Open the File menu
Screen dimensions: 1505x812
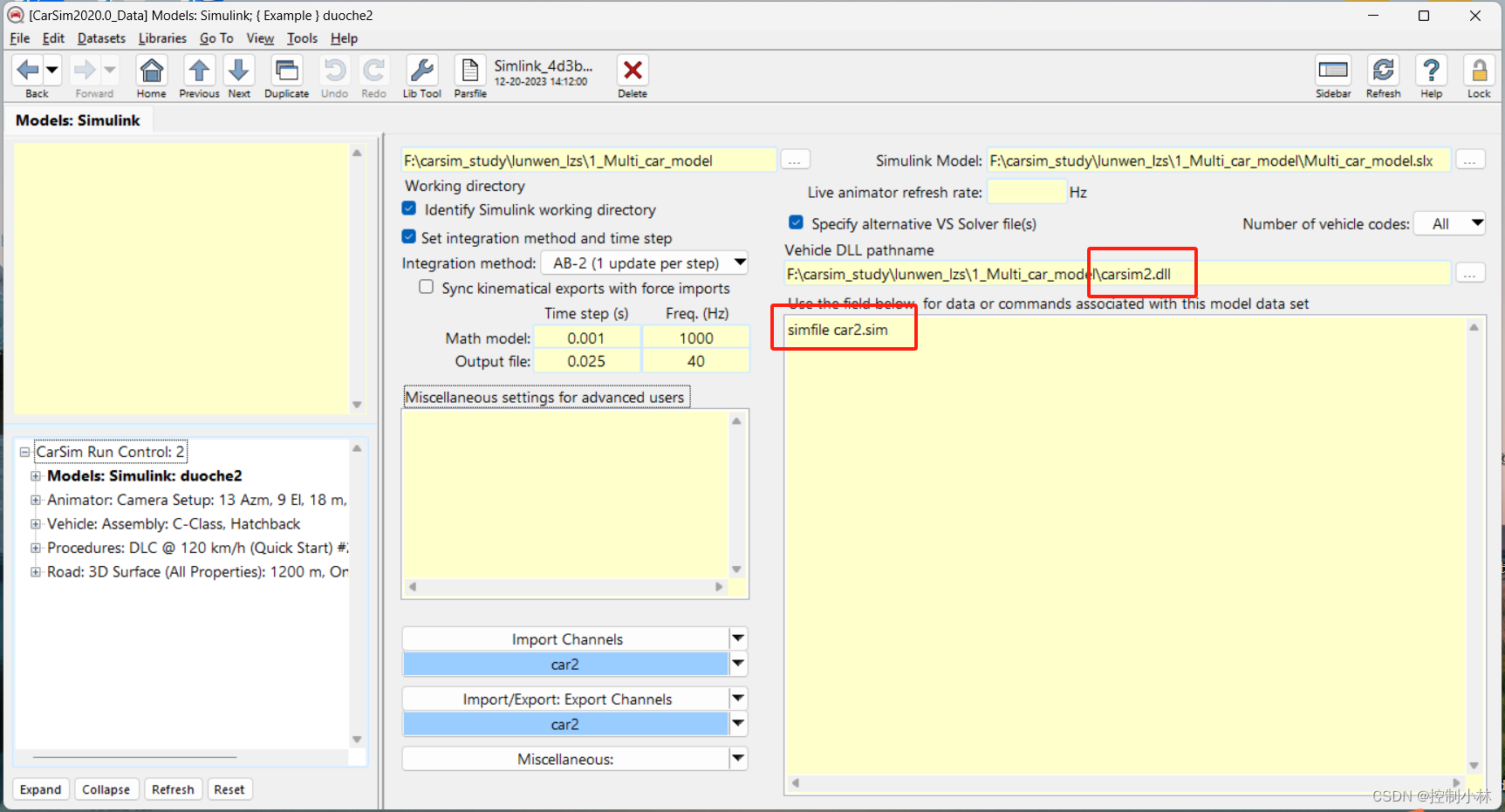coord(20,38)
